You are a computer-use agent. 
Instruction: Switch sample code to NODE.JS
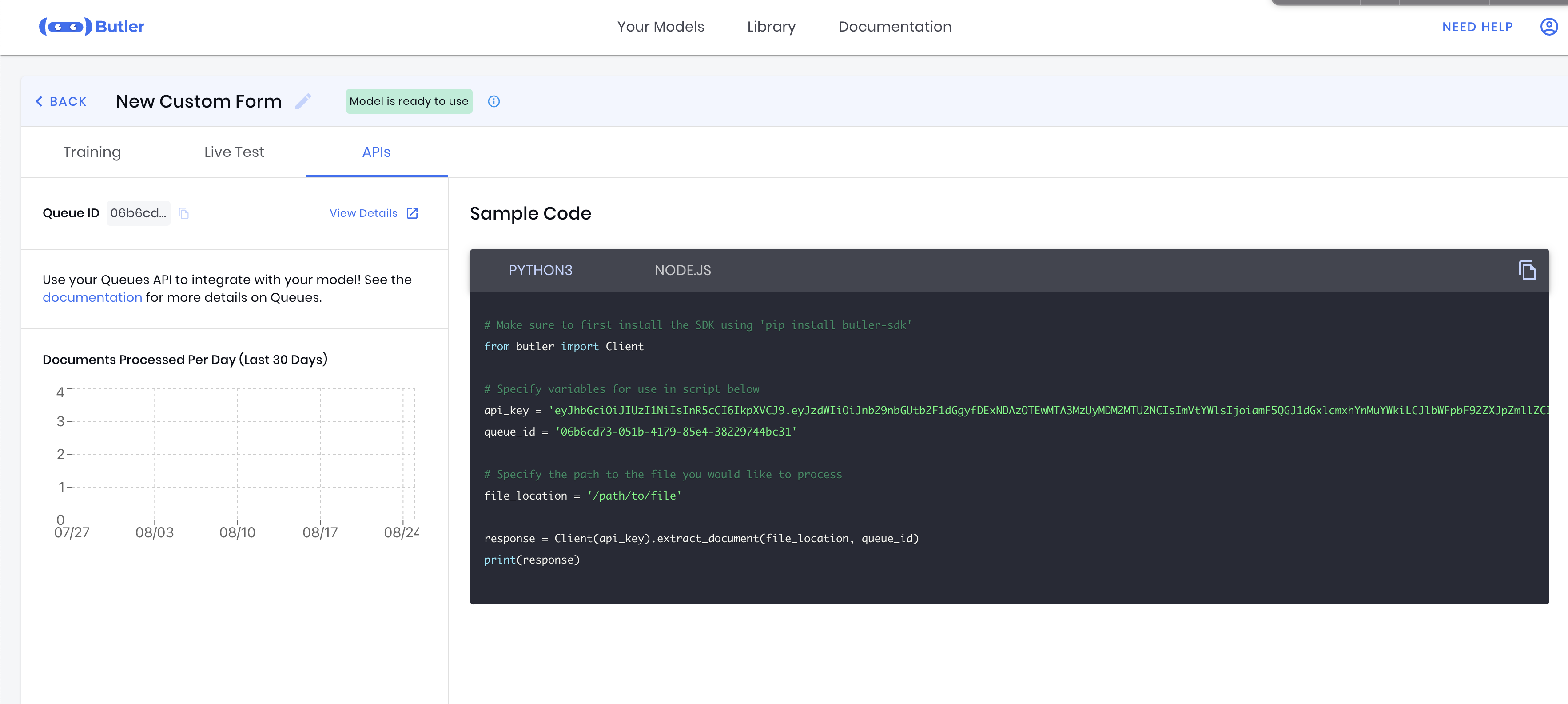[x=682, y=270]
